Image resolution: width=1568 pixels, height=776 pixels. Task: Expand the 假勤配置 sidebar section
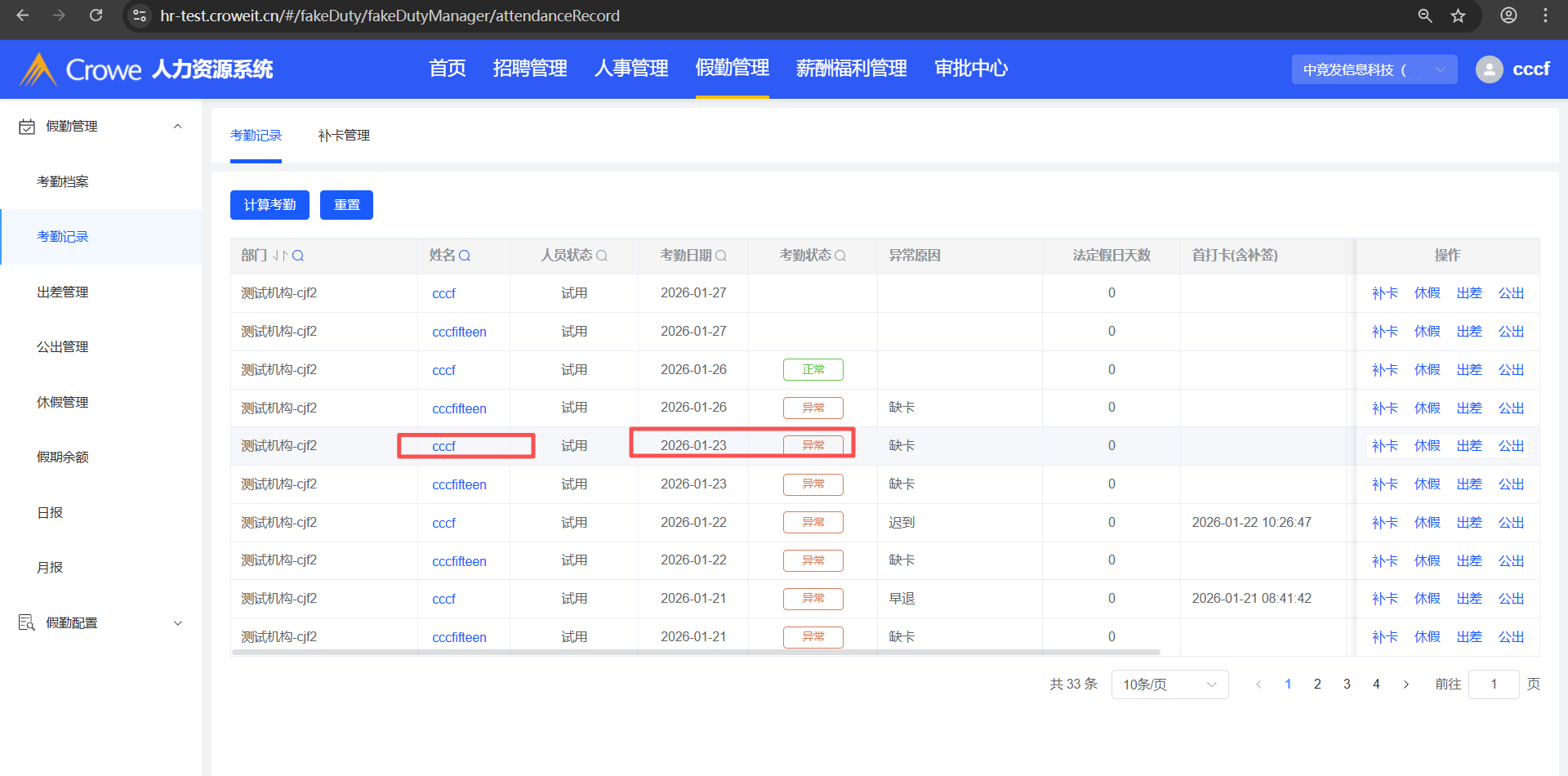(x=177, y=623)
